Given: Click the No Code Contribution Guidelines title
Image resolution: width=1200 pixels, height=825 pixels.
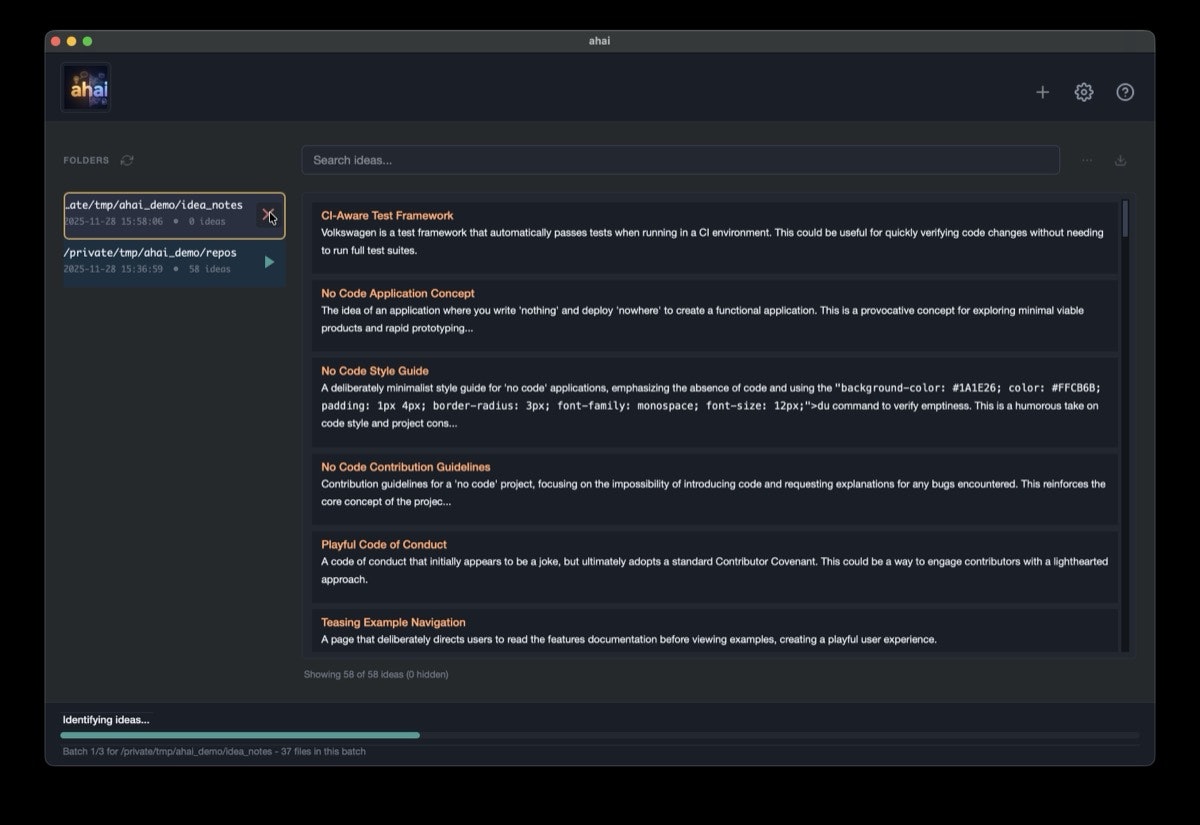Looking at the screenshot, I should (x=405, y=466).
